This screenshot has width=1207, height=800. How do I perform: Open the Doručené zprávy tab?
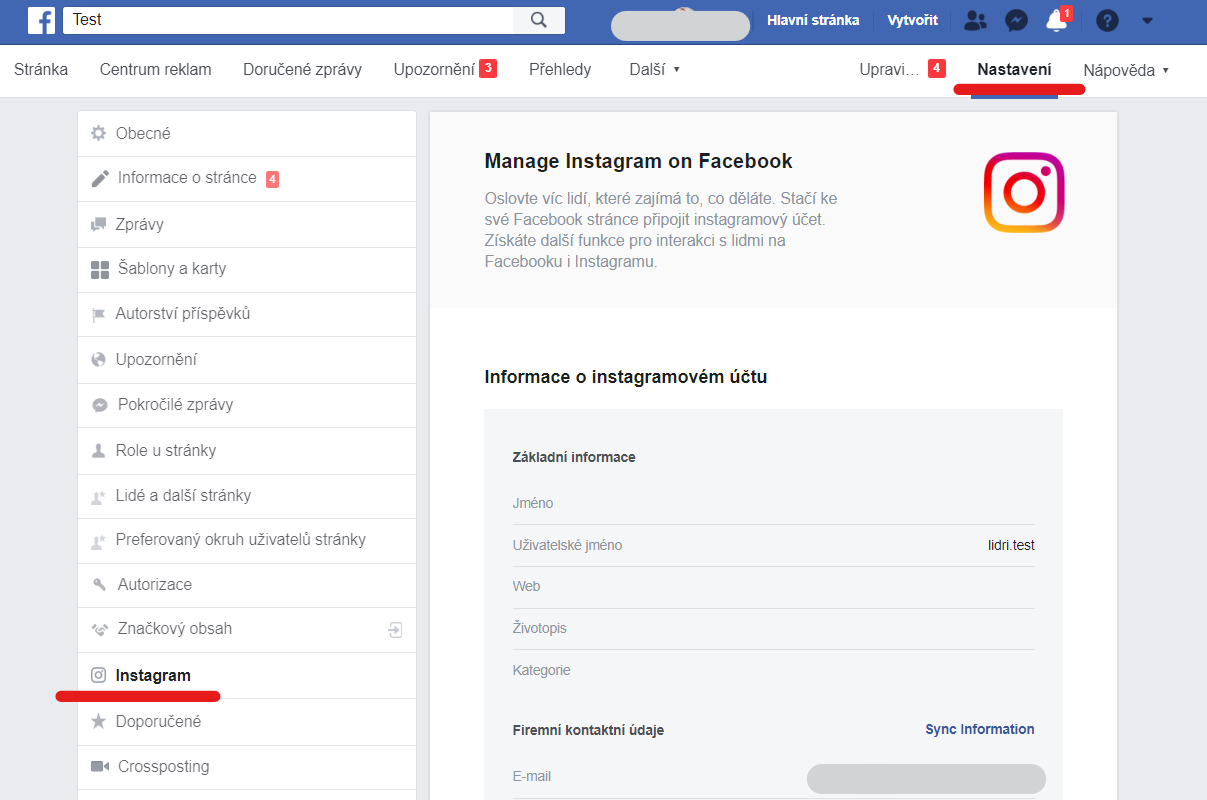coord(302,70)
